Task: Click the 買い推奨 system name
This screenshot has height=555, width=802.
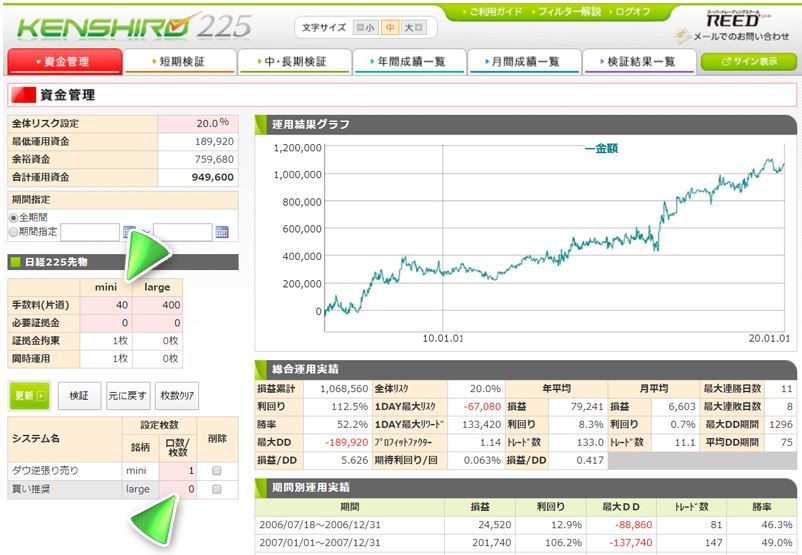Action: click(x=31, y=490)
